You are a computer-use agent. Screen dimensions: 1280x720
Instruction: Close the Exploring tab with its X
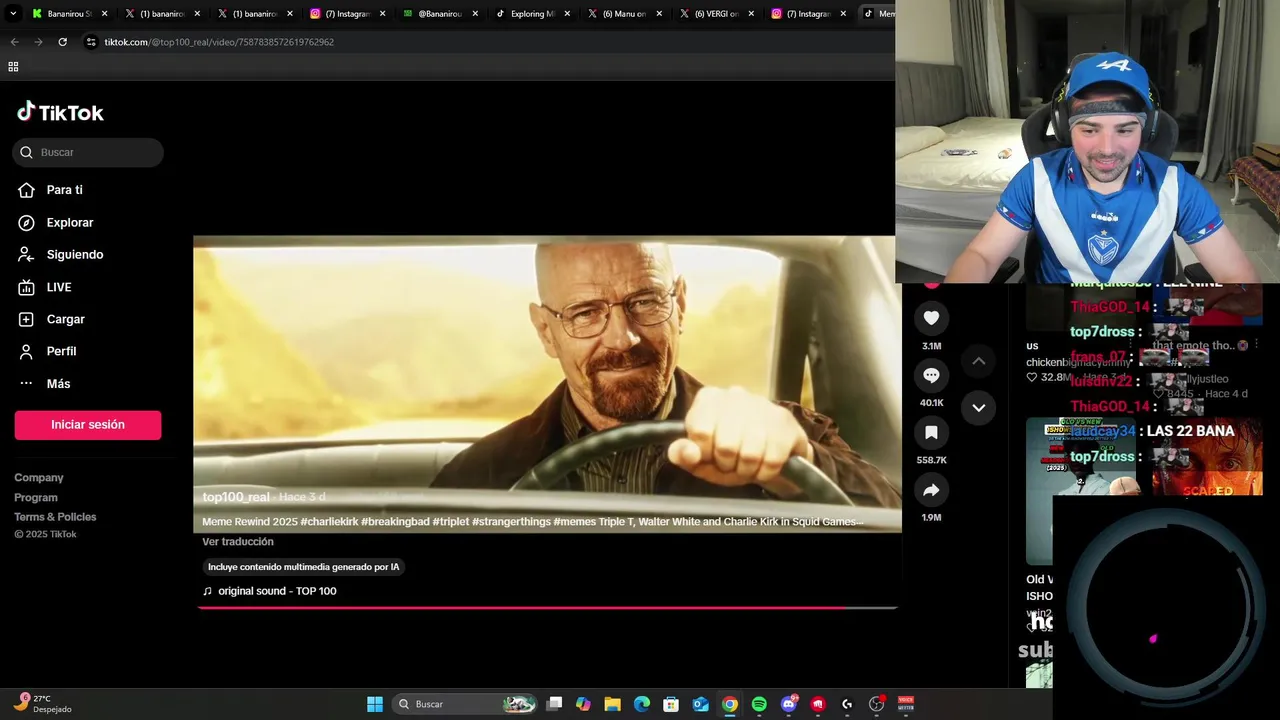click(x=567, y=14)
